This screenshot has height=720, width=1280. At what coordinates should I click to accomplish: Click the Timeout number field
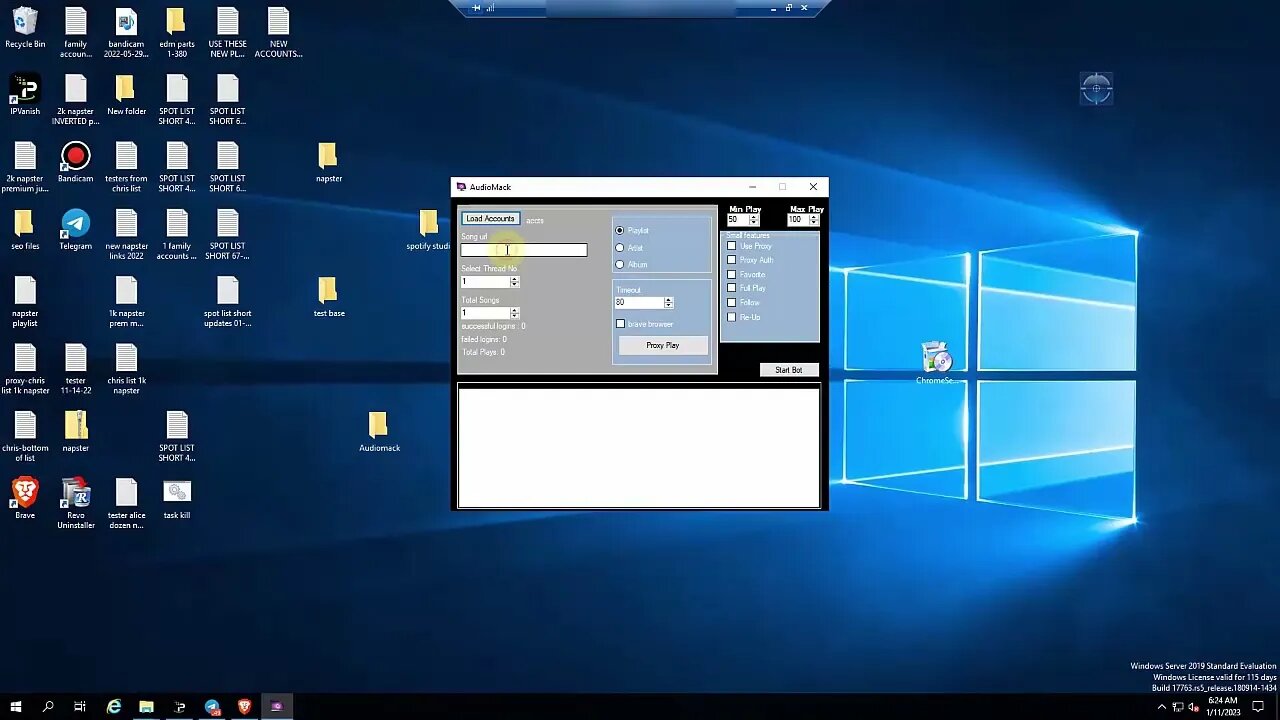(639, 302)
